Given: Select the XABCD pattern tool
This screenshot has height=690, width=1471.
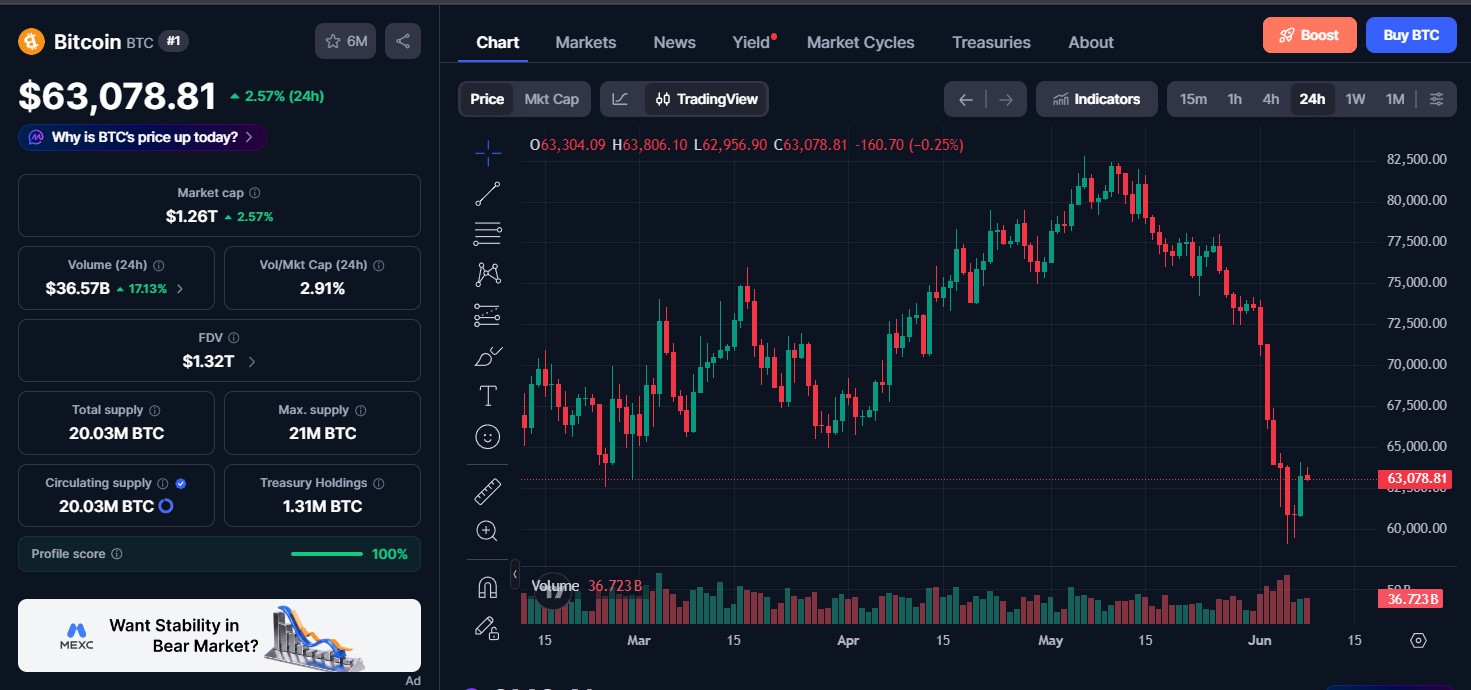Looking at the screenshot, I should [x=488, y=274].
